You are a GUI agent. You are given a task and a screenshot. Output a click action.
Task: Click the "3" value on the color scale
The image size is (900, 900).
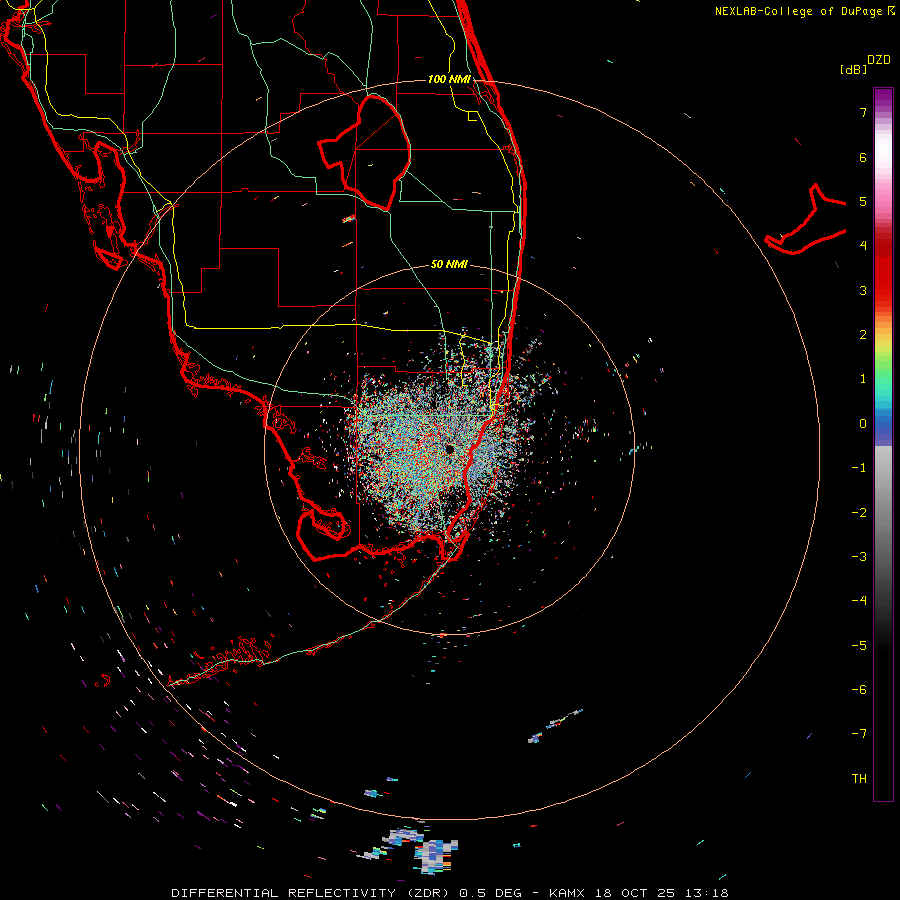pyautogui.click(x=863, y=290)
